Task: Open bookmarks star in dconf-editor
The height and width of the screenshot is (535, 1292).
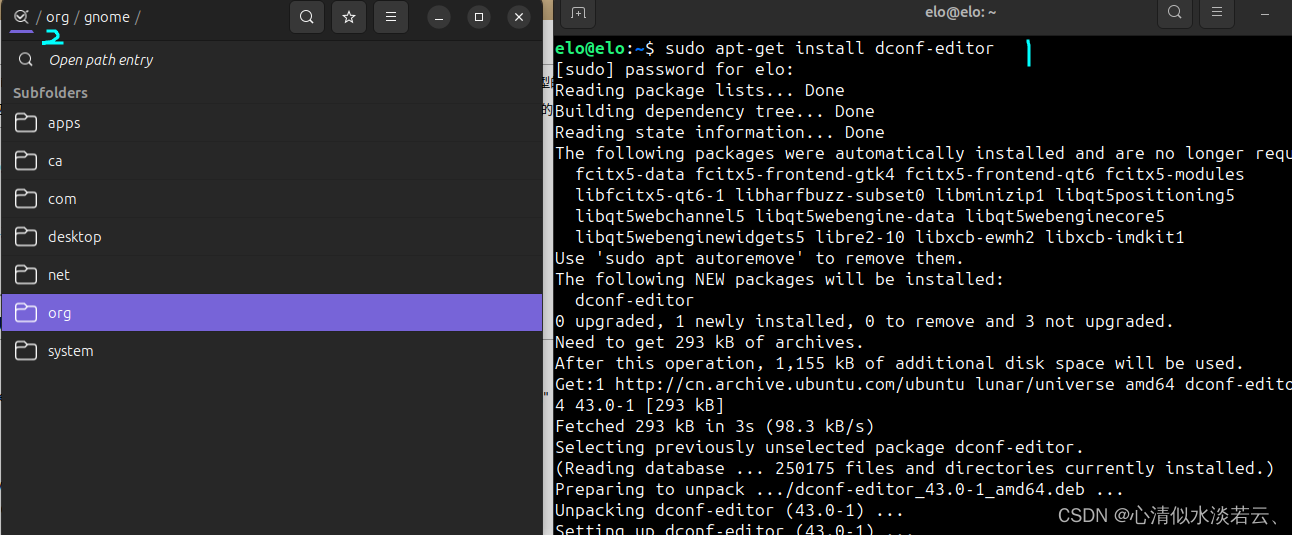Action: click(349, 17)
